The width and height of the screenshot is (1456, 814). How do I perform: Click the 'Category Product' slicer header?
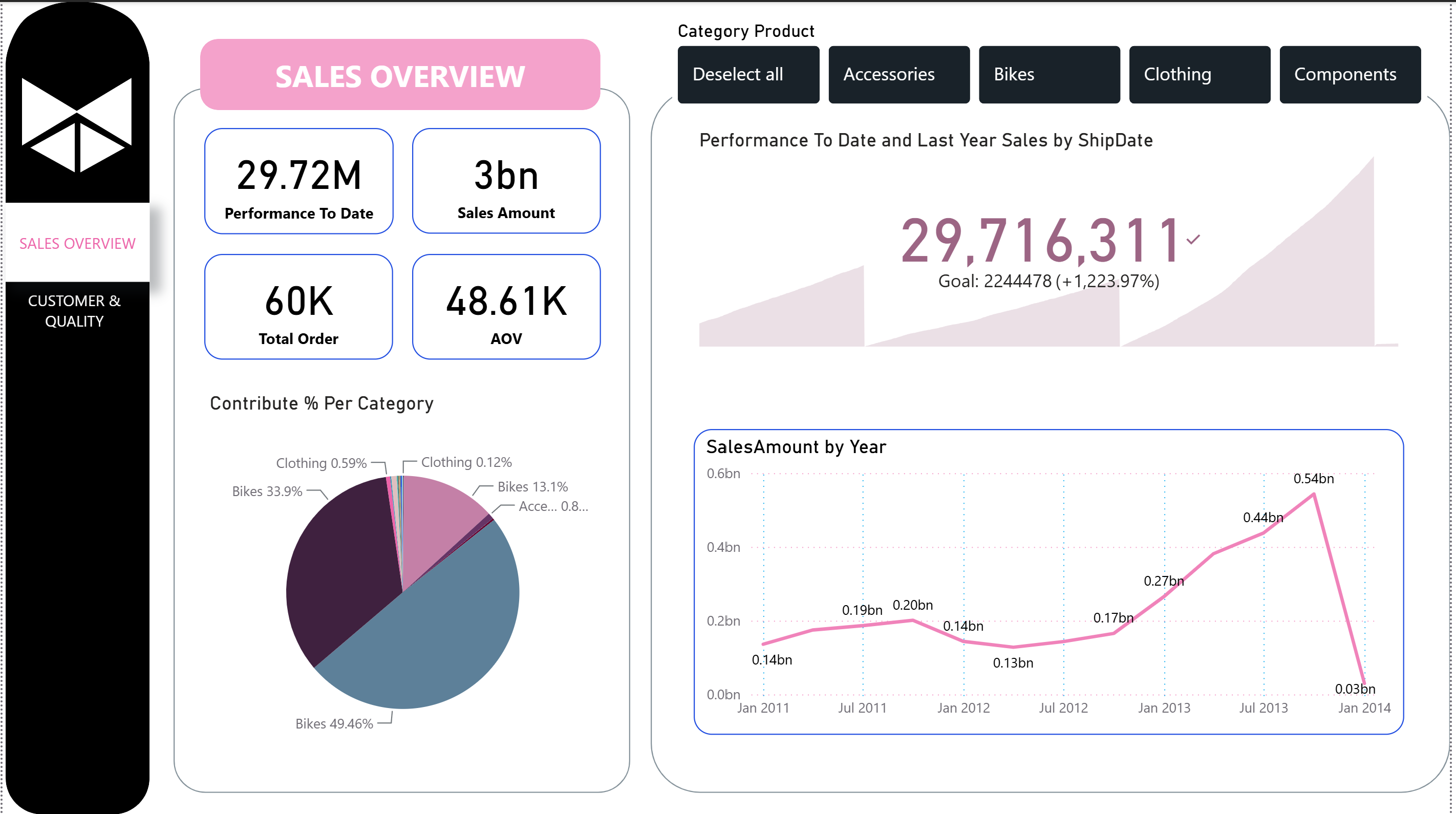[745, 31]
